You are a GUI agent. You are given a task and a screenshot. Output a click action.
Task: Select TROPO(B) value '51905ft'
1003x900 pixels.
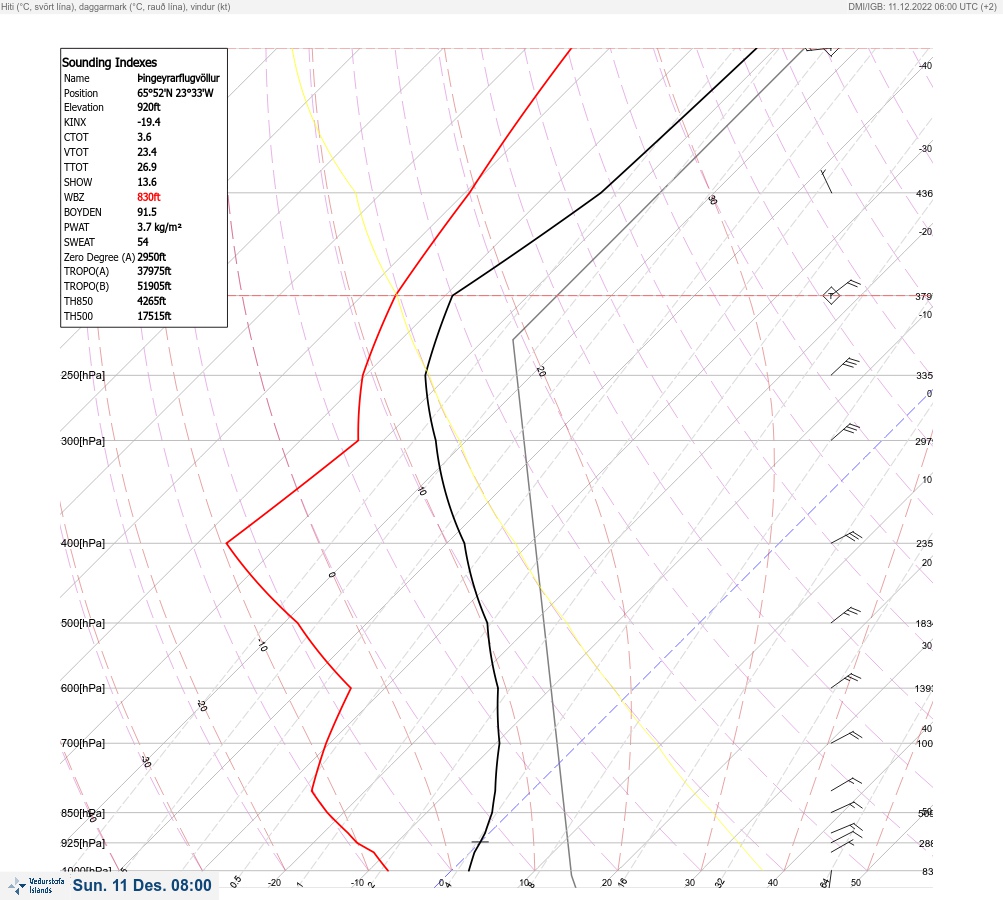(x=154, y=286)
